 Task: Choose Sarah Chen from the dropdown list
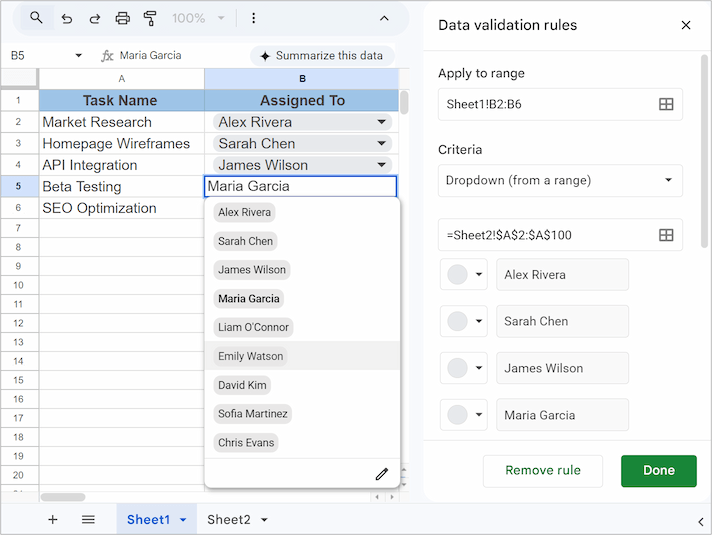click(245, 241)
